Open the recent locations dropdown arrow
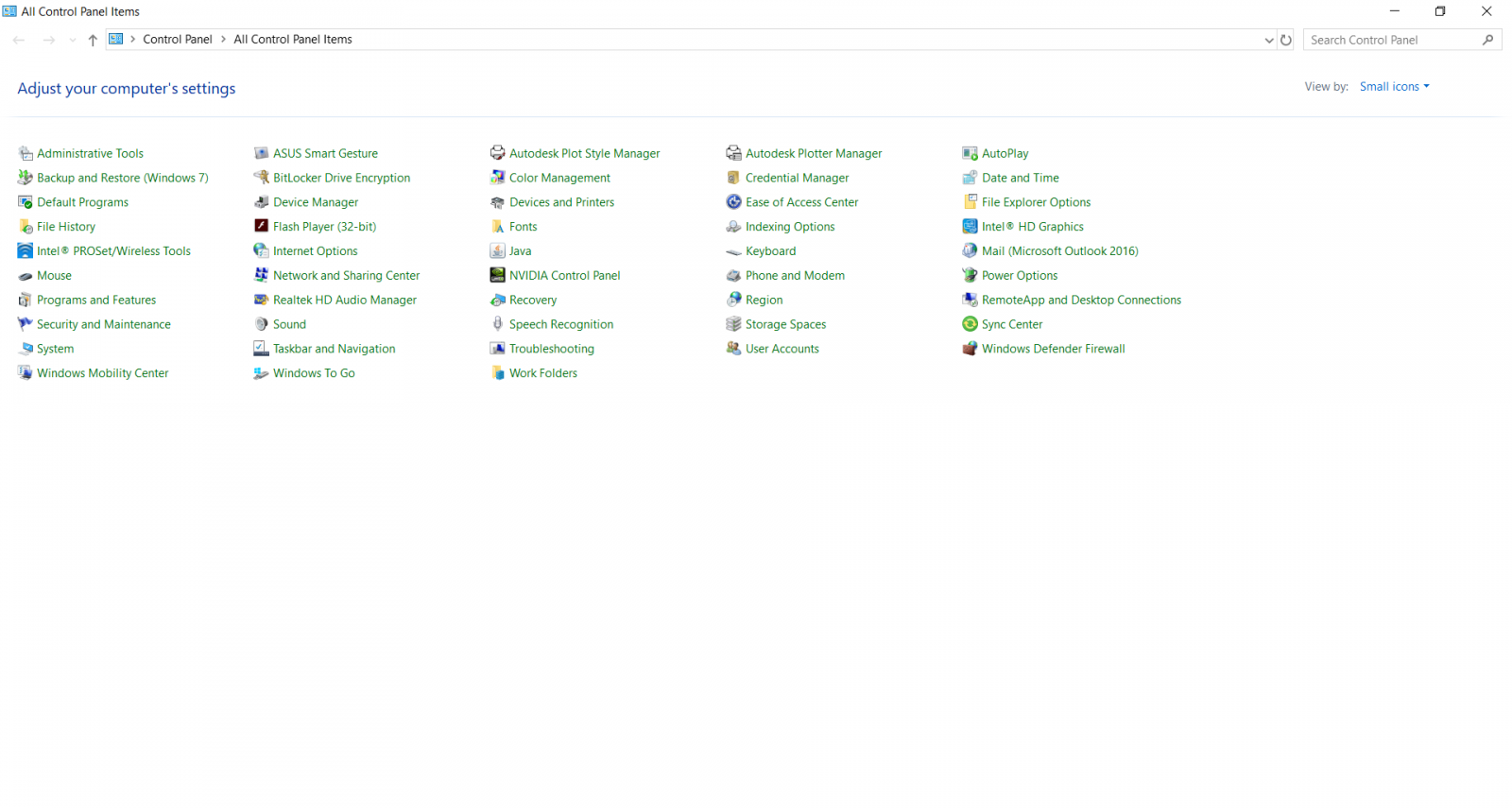This screenshot has height=808, width=1512. tap(73, 40)
